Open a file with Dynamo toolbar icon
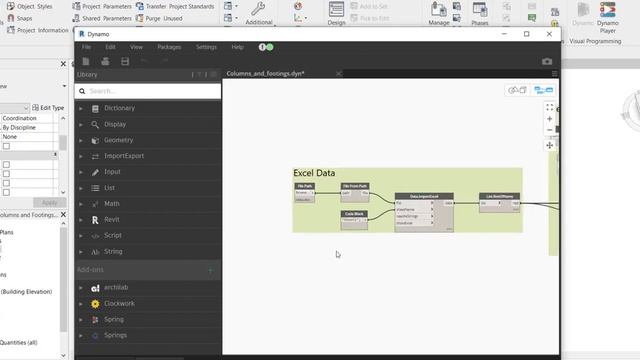The image size is (640, 360). click(x=105, y=61)
